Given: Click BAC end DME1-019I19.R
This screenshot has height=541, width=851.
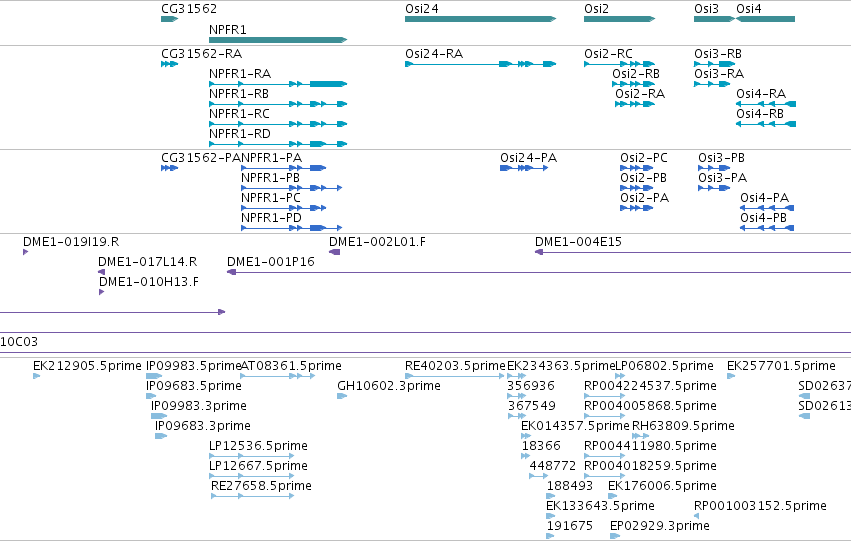Looking at the screenshot, I should tap(26, 252).
